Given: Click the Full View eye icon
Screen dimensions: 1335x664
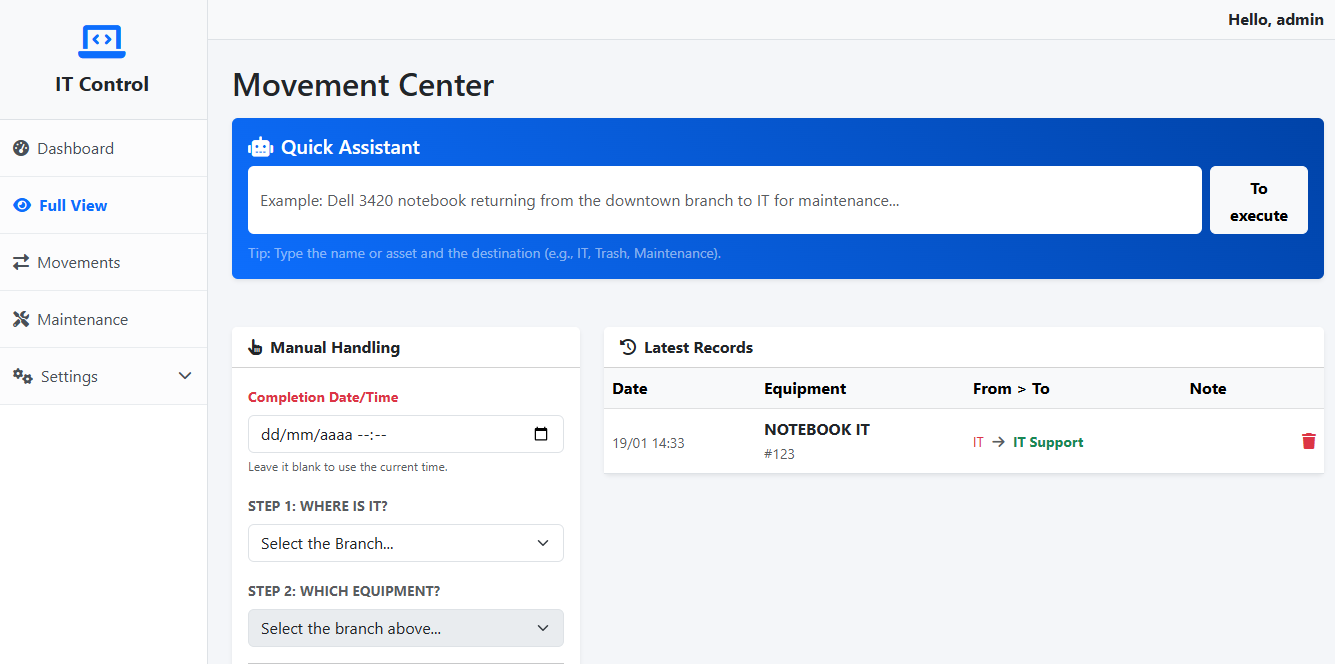Looking at the screenshot, I should coord(22,205).
